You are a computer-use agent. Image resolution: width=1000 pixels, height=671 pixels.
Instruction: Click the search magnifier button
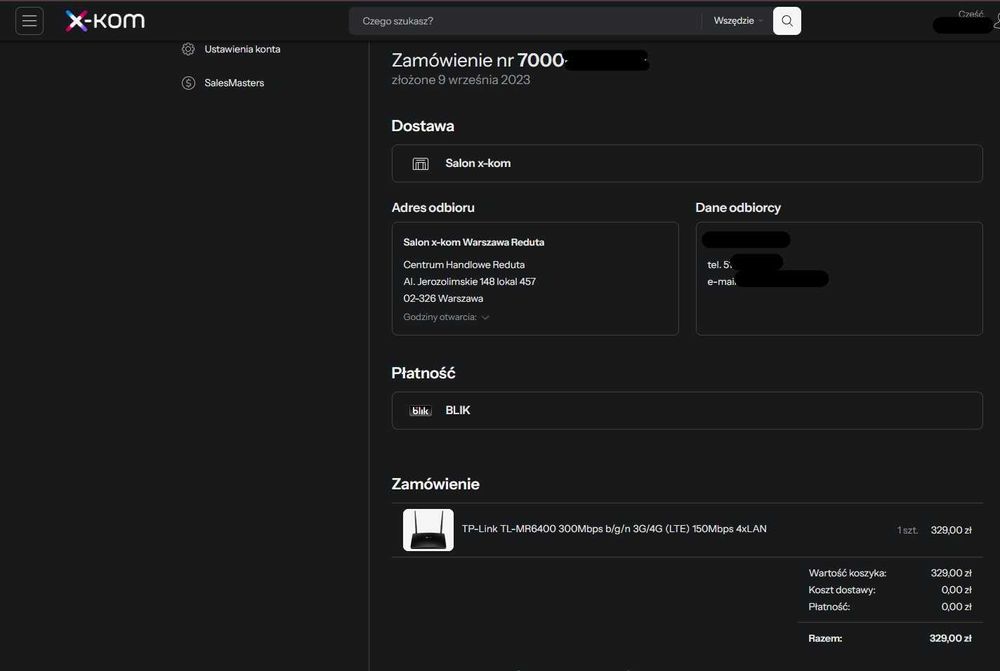787,21
